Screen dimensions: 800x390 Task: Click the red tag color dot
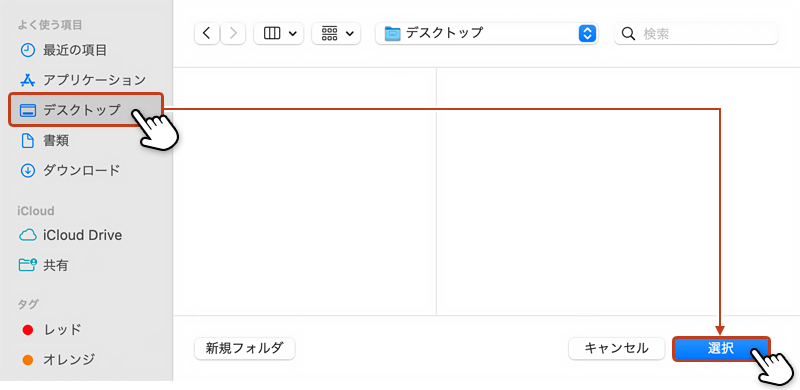click(x=28, y=330)
